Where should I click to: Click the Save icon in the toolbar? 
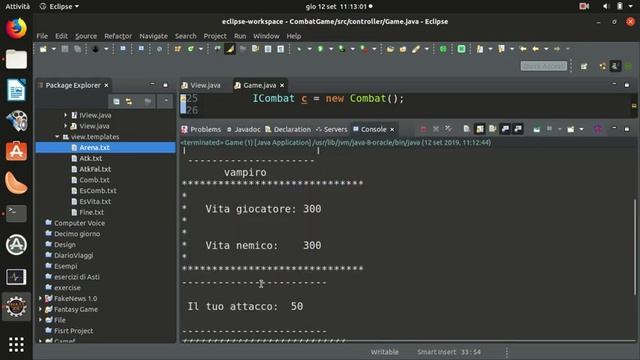64,49
